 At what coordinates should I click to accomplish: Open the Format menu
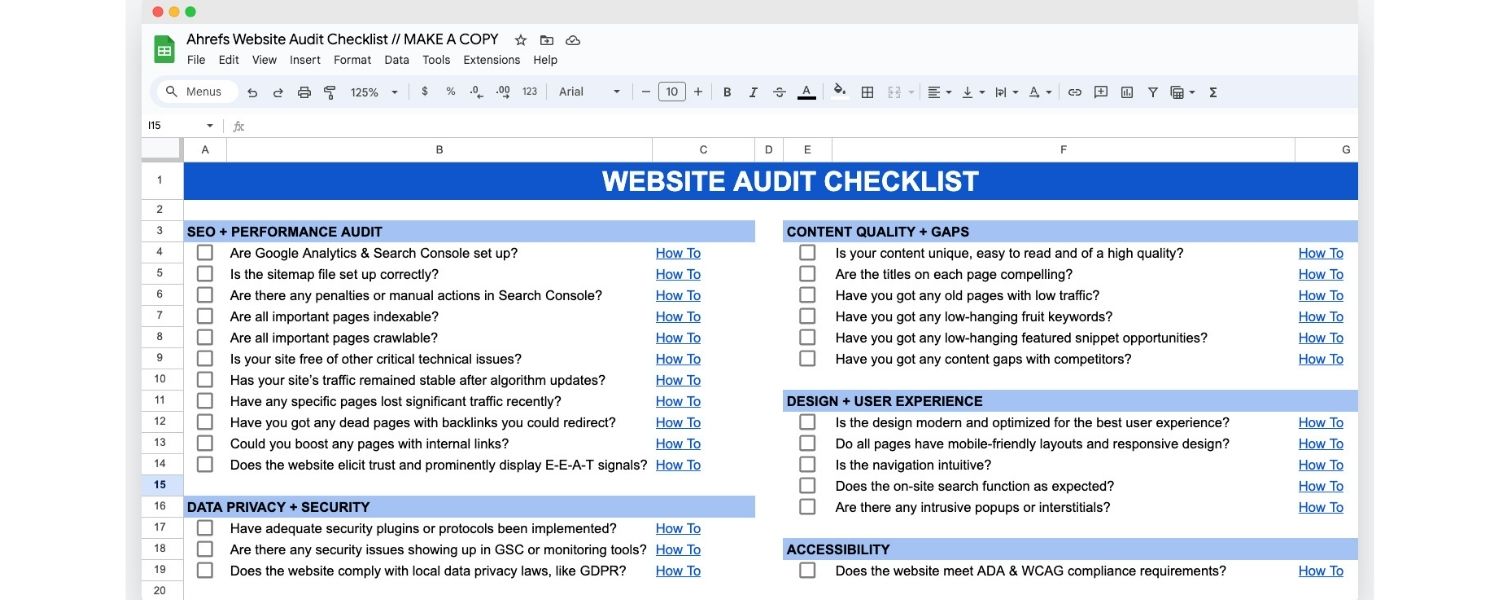[x=352, y=60]
